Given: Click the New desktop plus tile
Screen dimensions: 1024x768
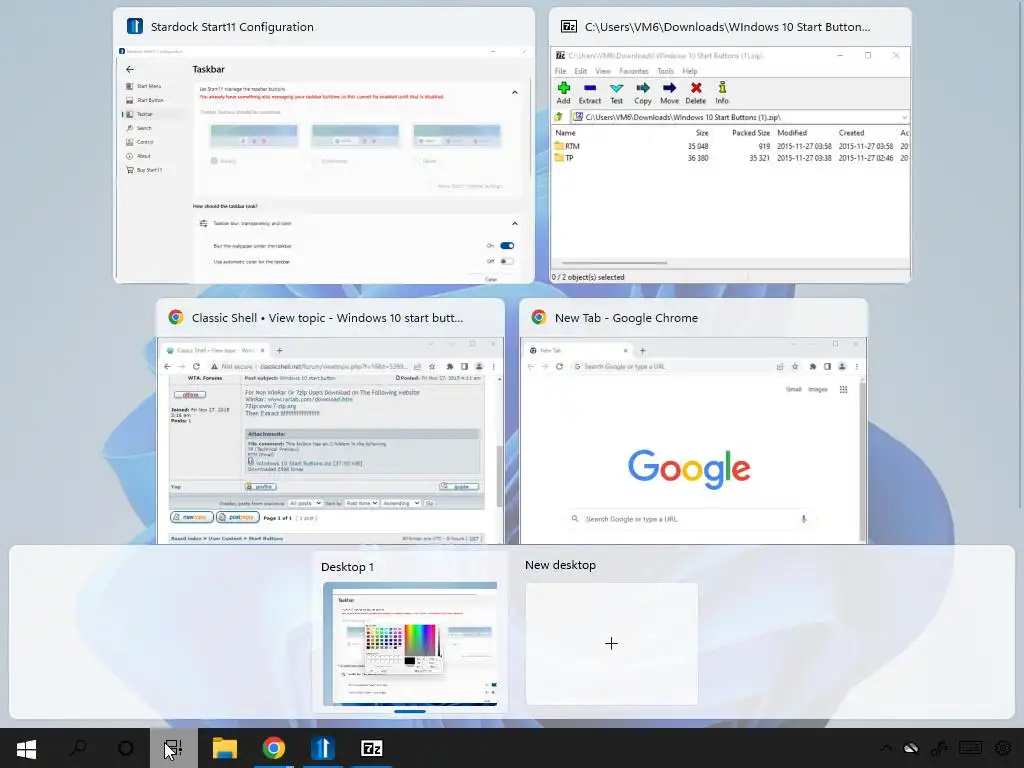Looking at the screenshot, I should (x=611, y=644).
